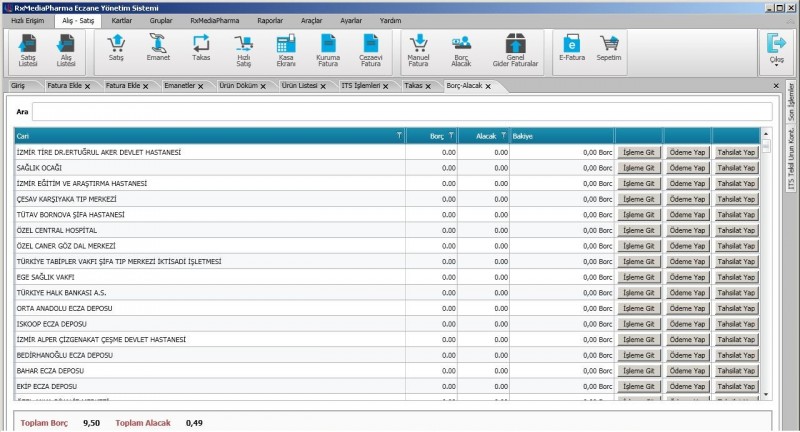Open the Cari column filter
800x432 pixels.
[400, 135]
